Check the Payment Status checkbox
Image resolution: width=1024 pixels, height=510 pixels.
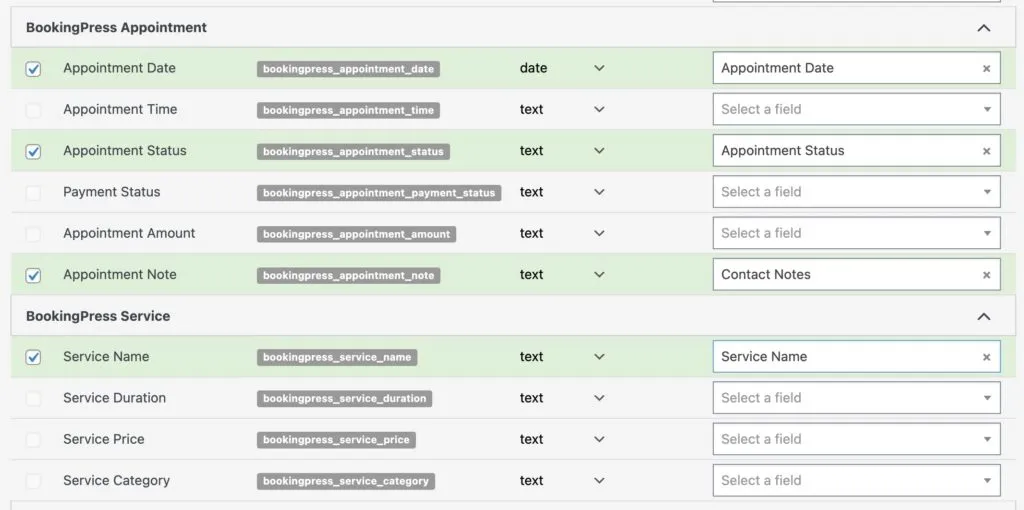33,192
